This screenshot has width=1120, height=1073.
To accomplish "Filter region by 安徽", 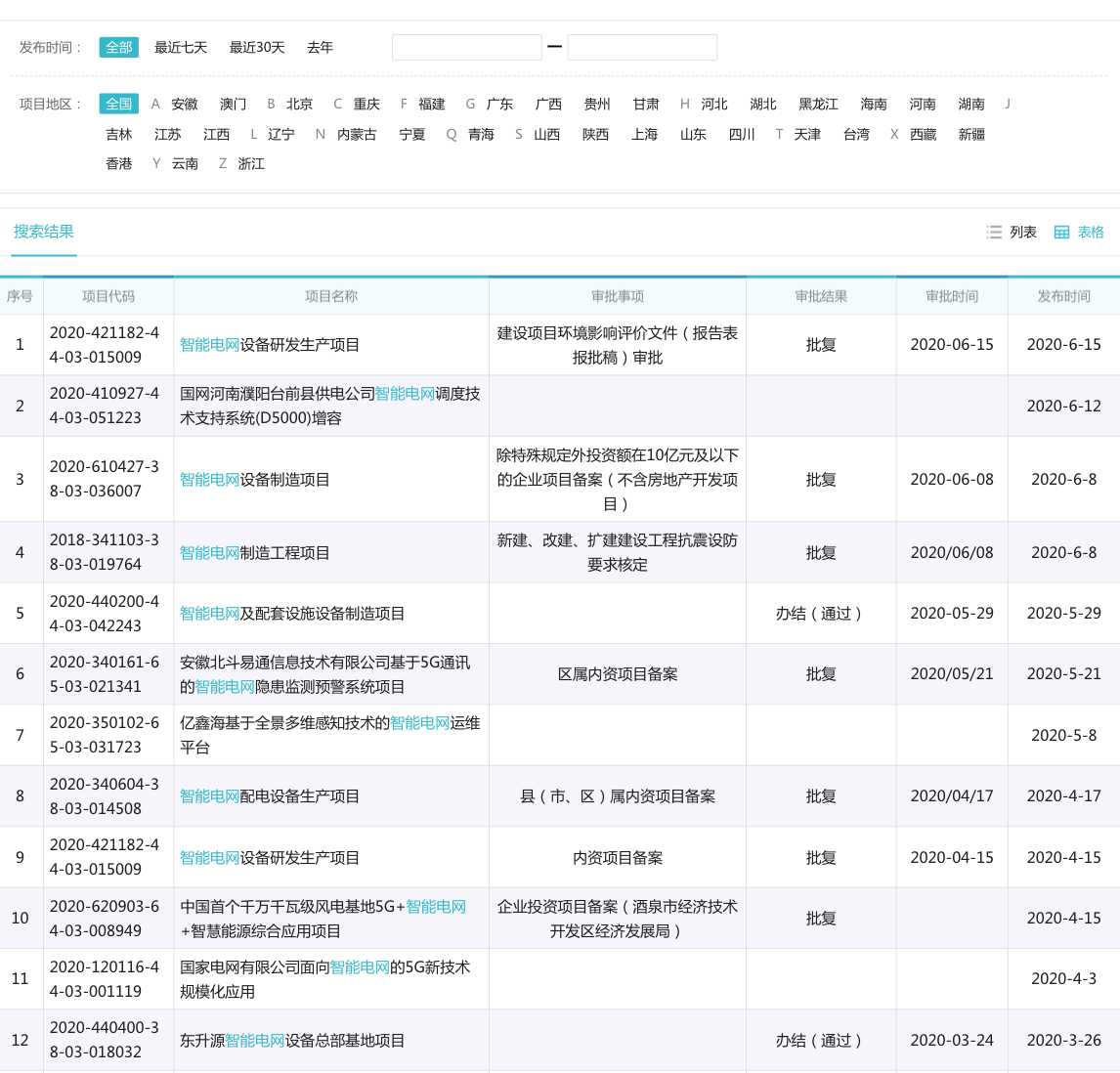I will pyautogui.click(x=185, y=105).
